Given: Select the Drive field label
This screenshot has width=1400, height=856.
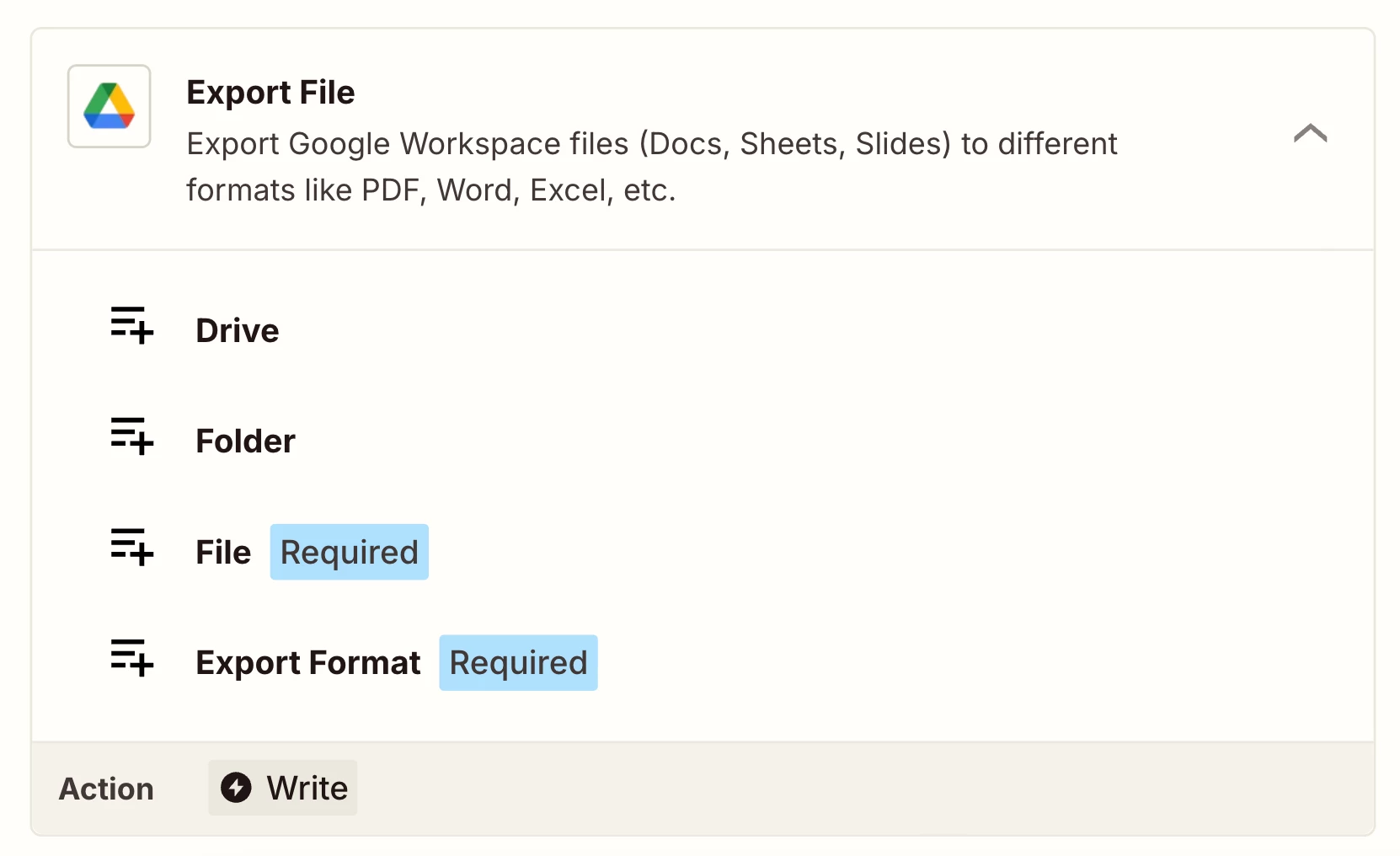Looking at the screenshot, I should pos(237,330).
